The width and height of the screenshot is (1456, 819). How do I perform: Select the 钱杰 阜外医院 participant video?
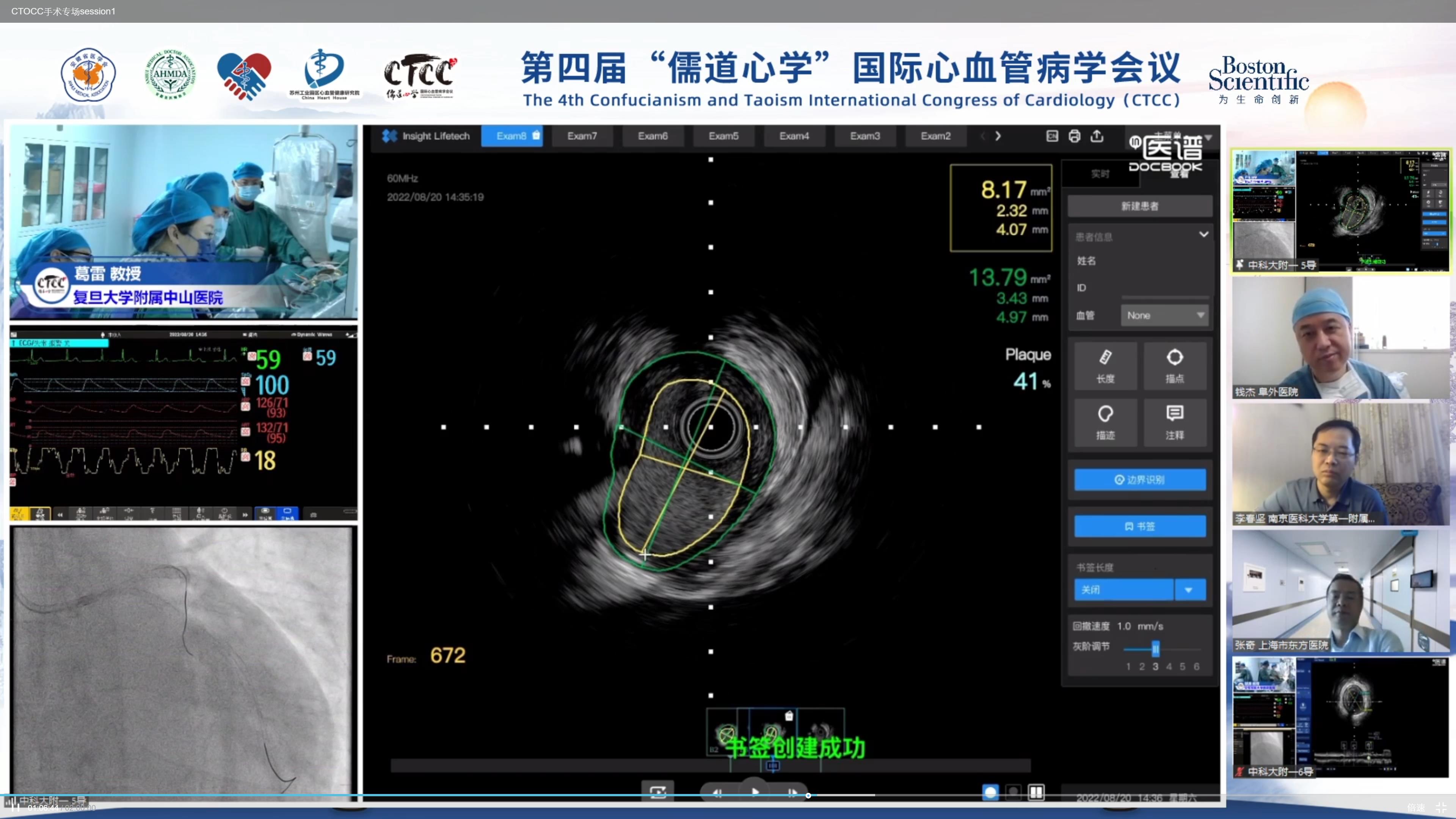pos(1341,337)
